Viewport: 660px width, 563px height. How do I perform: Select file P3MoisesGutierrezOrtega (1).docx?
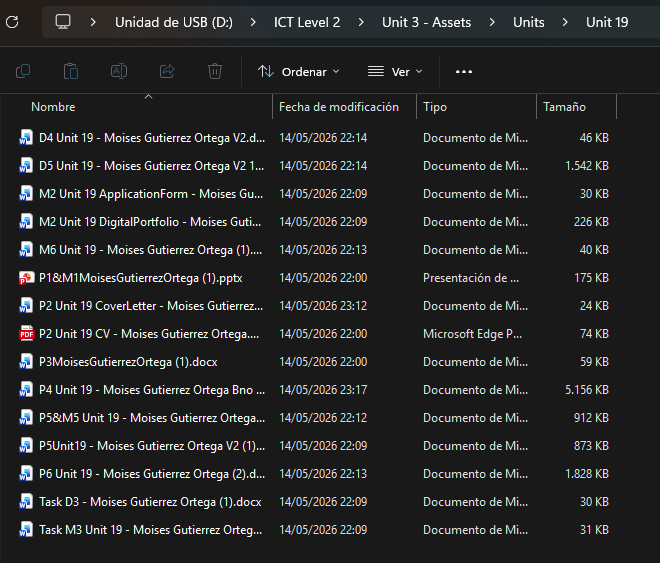point(128,362)
